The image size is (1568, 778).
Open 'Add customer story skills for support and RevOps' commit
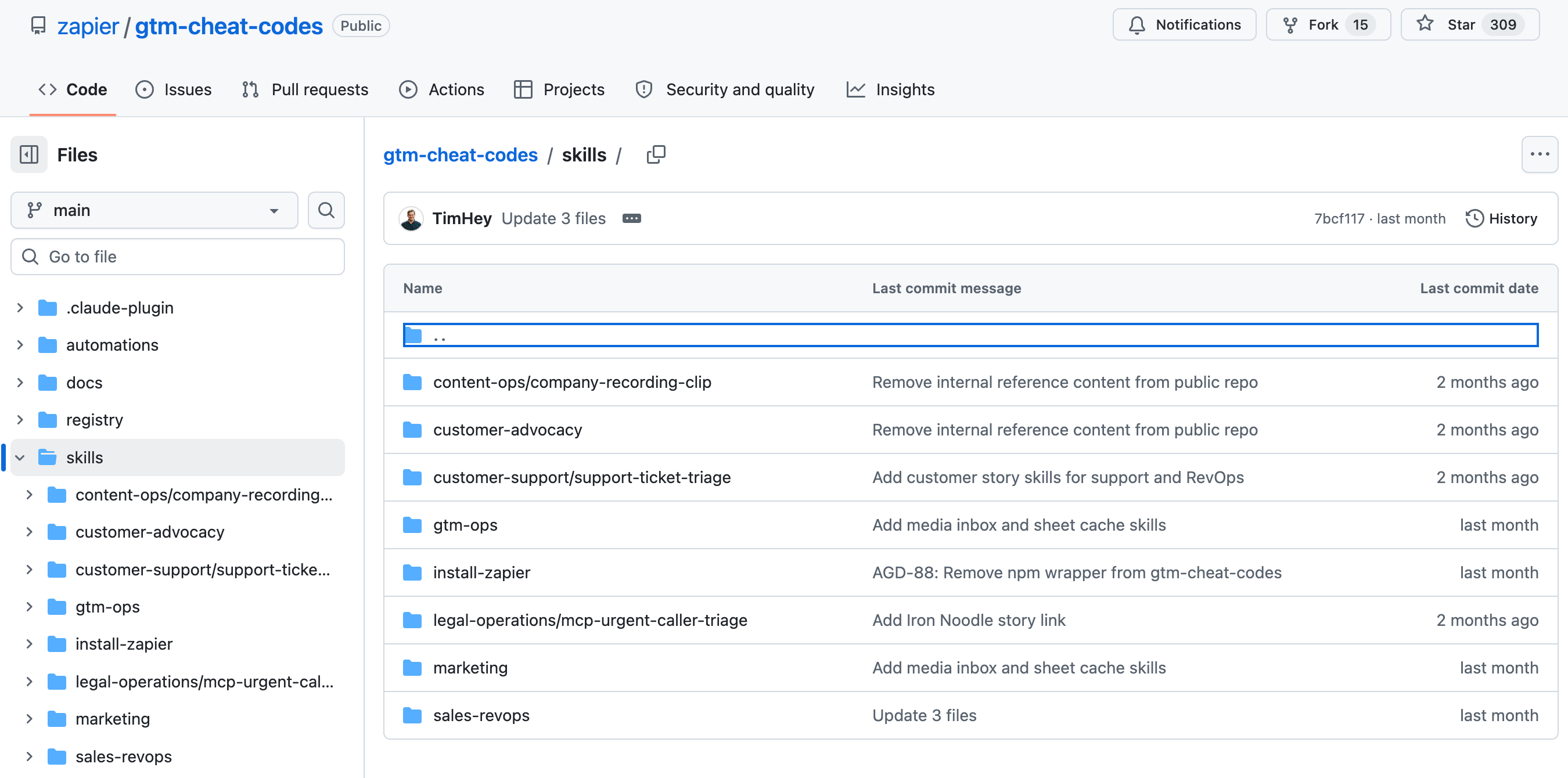coord(1058,477)
